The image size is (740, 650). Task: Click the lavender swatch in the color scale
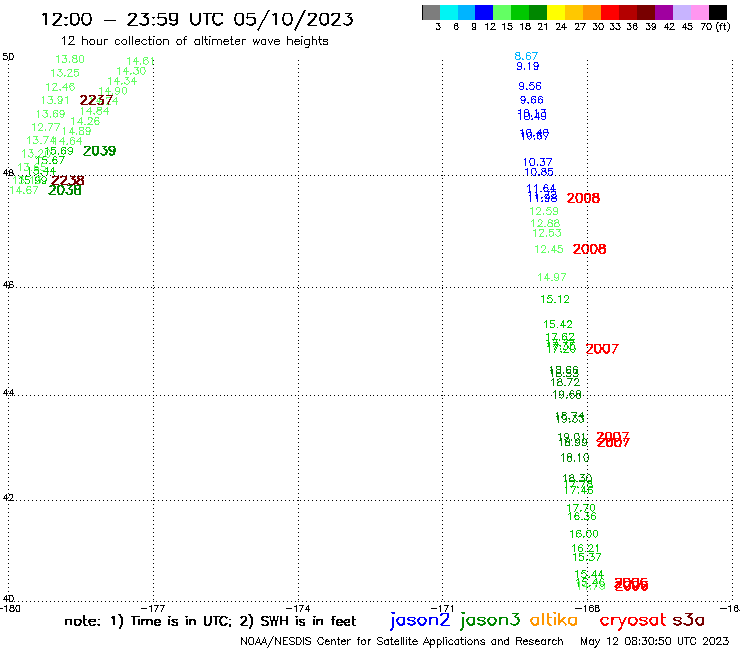click(681, 12)
